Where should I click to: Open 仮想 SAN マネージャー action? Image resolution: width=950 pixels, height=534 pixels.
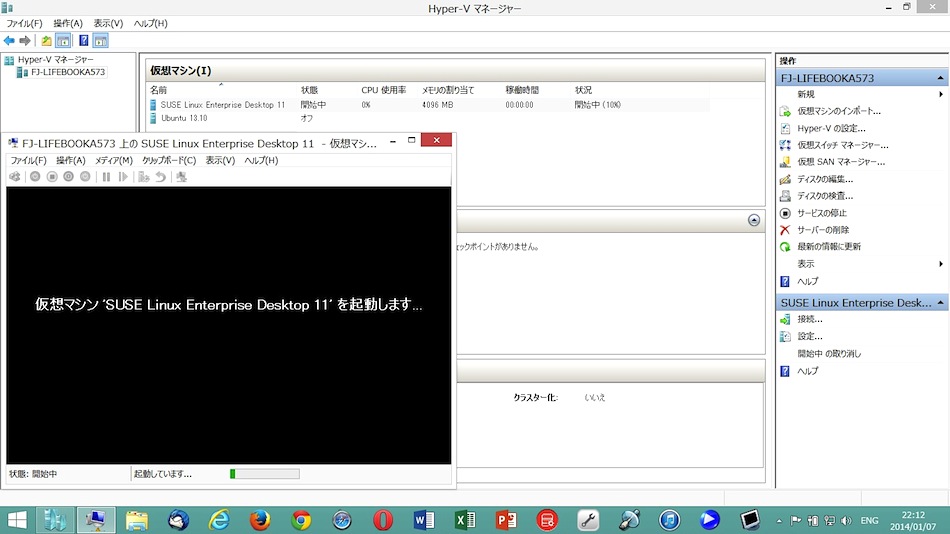(x=841, y=162)
